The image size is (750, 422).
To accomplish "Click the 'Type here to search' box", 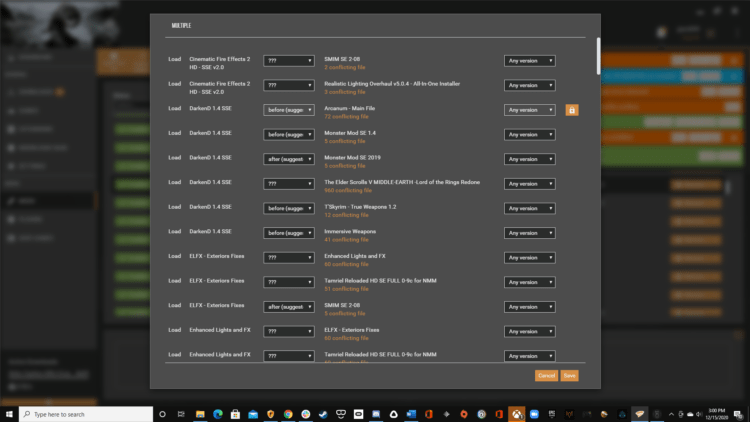I will pyautogui.click(x=86, y=414).
